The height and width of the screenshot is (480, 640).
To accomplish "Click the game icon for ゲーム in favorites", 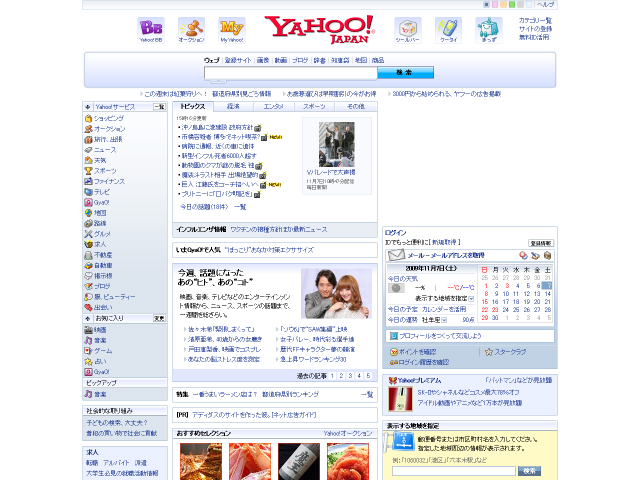I will pos(88,351).
